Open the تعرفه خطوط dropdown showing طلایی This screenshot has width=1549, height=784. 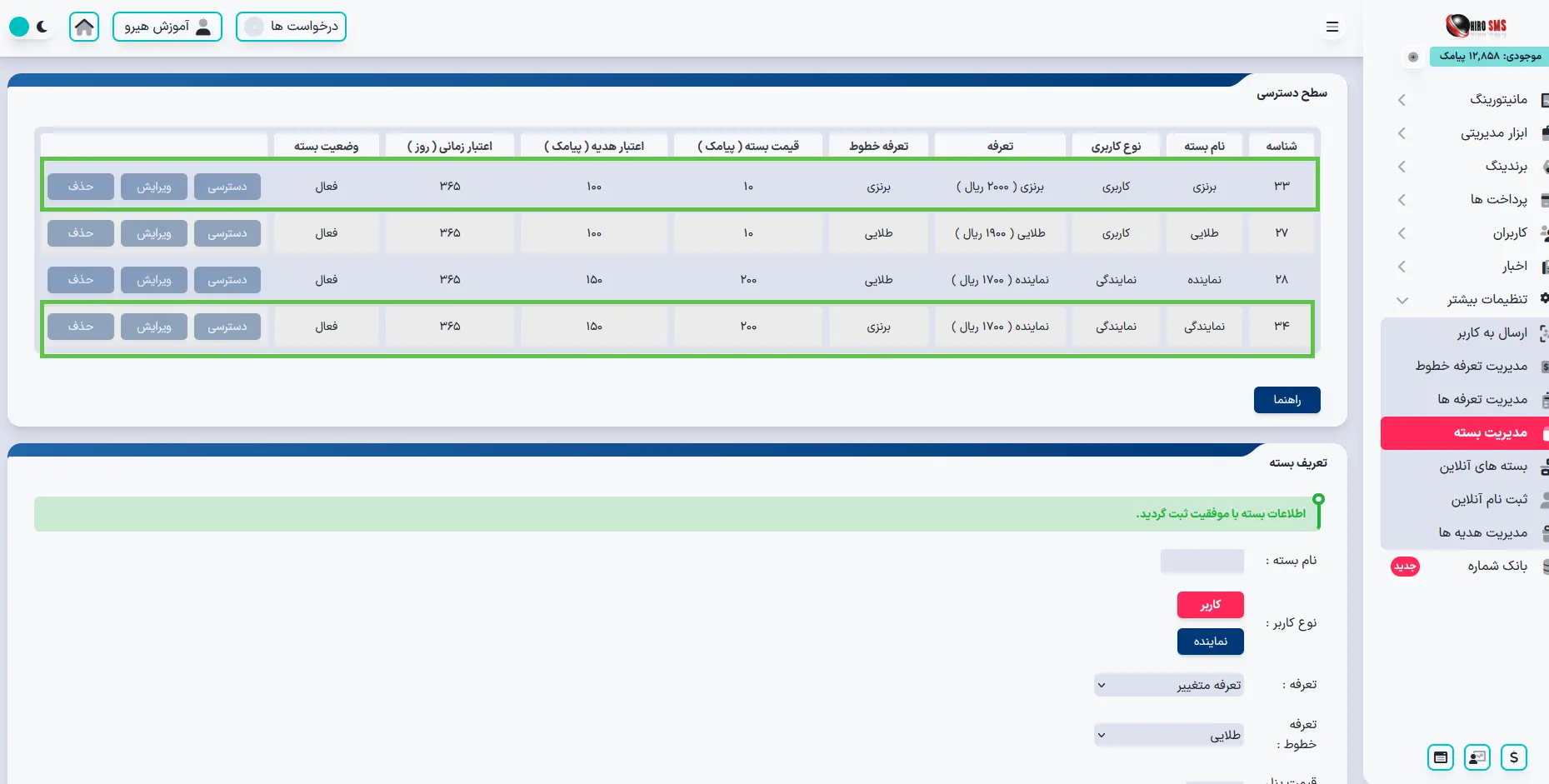[x=1168, y=735]
